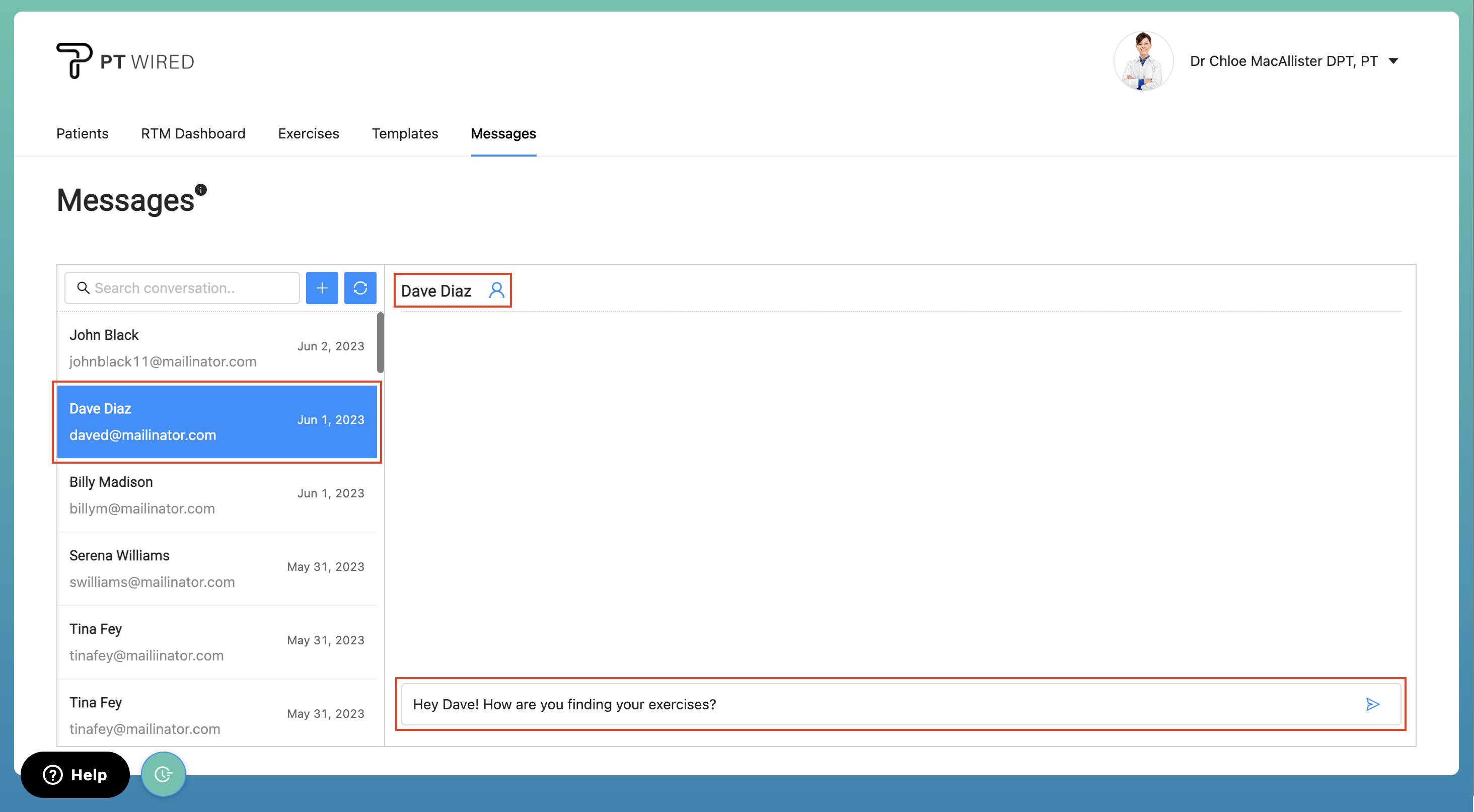1474x812 pixels.
Task: Switch to the Patients tab
Action: pyautogui.click(x=82, y=133)
